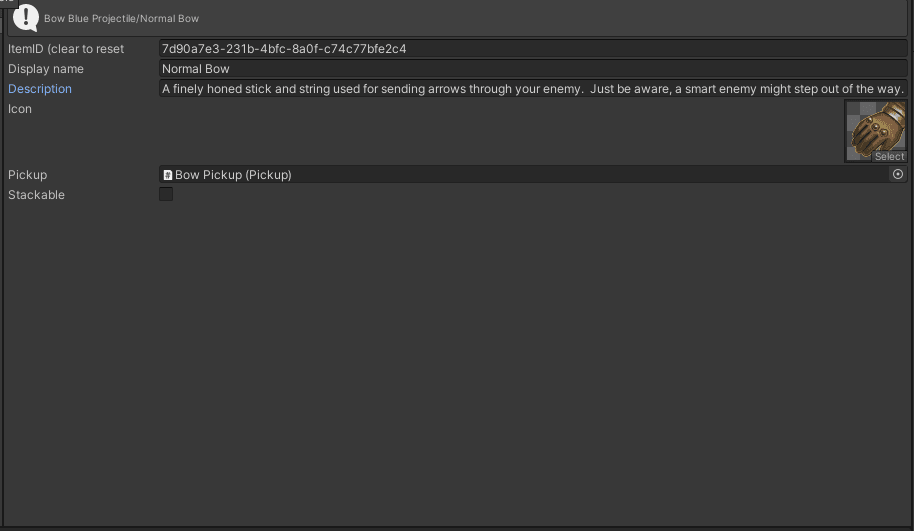Viewport: 914px width, 531px height.
Task: Click the blue Description label
Action: pos(40,89)
